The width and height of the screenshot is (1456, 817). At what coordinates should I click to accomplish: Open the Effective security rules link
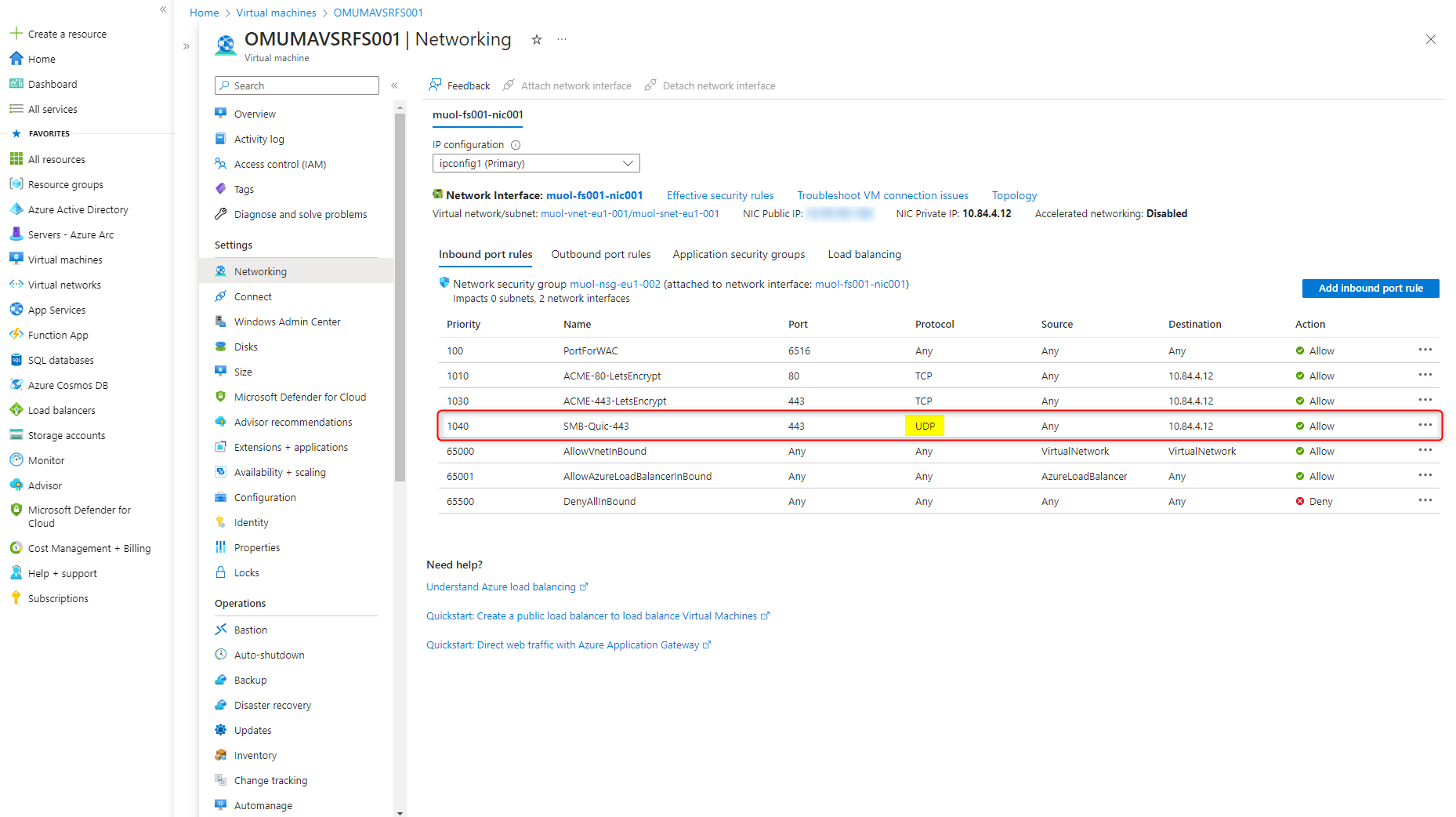tap(719, 195)
